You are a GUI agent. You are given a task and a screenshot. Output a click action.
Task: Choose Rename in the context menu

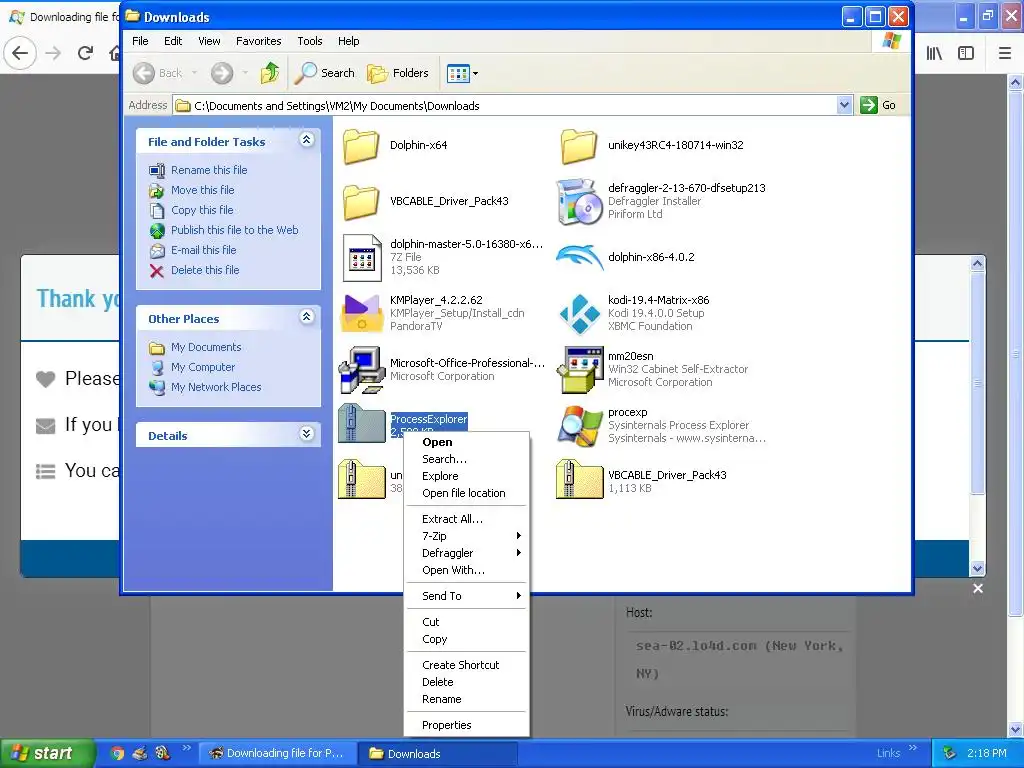click(466, 699)
